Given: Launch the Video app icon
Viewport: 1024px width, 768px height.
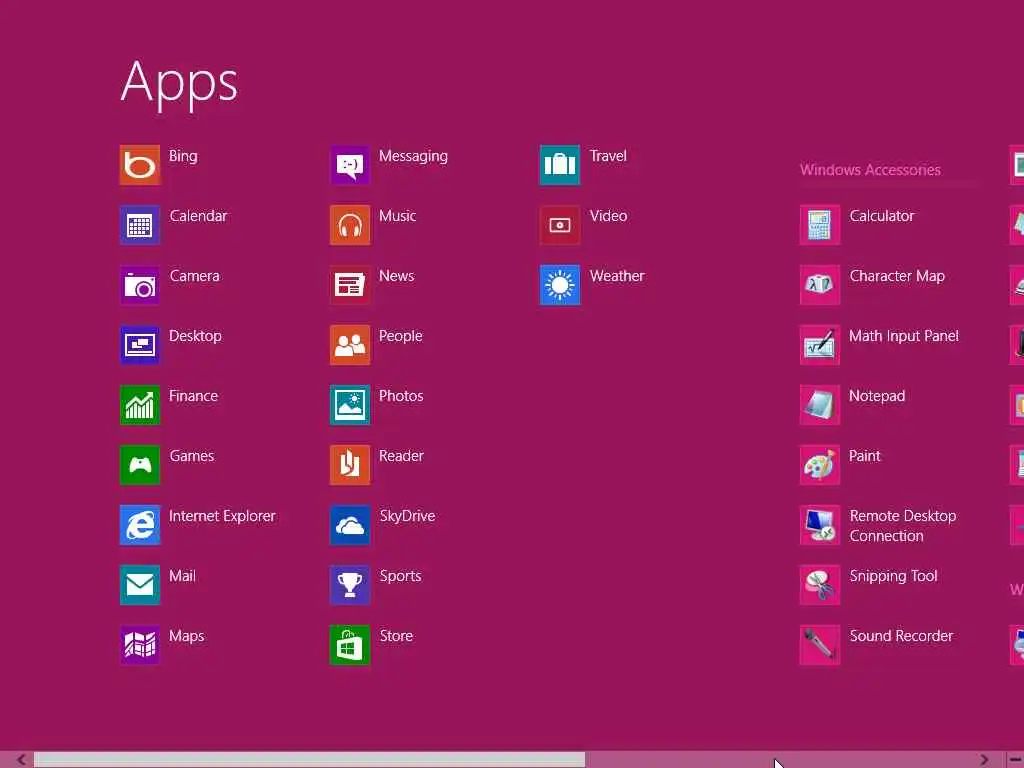Looking at the screenshot, I should [x=560, y=225].
